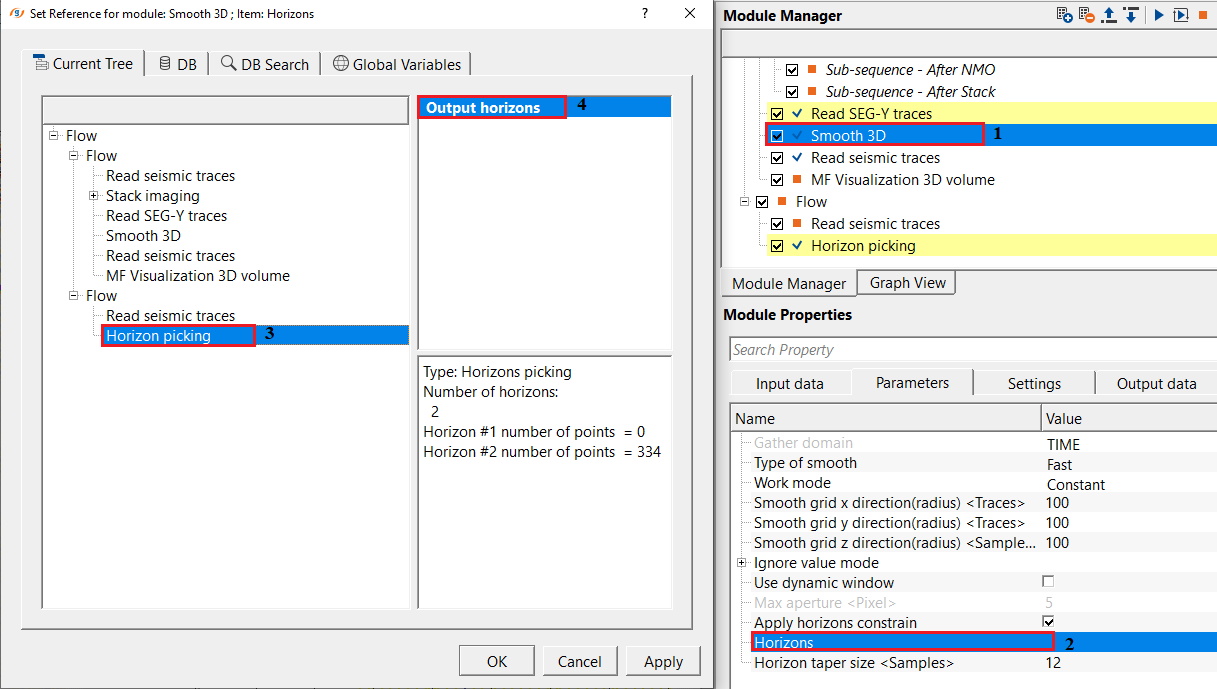
Task: Click the app icon in the Set Reference title bar
Action: point(15,14)
